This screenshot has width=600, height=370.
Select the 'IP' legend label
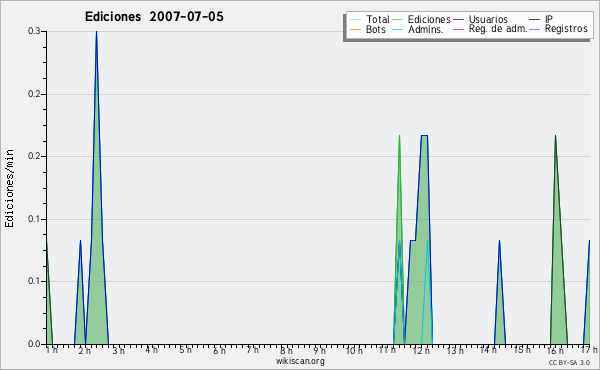tap(549, 19)
